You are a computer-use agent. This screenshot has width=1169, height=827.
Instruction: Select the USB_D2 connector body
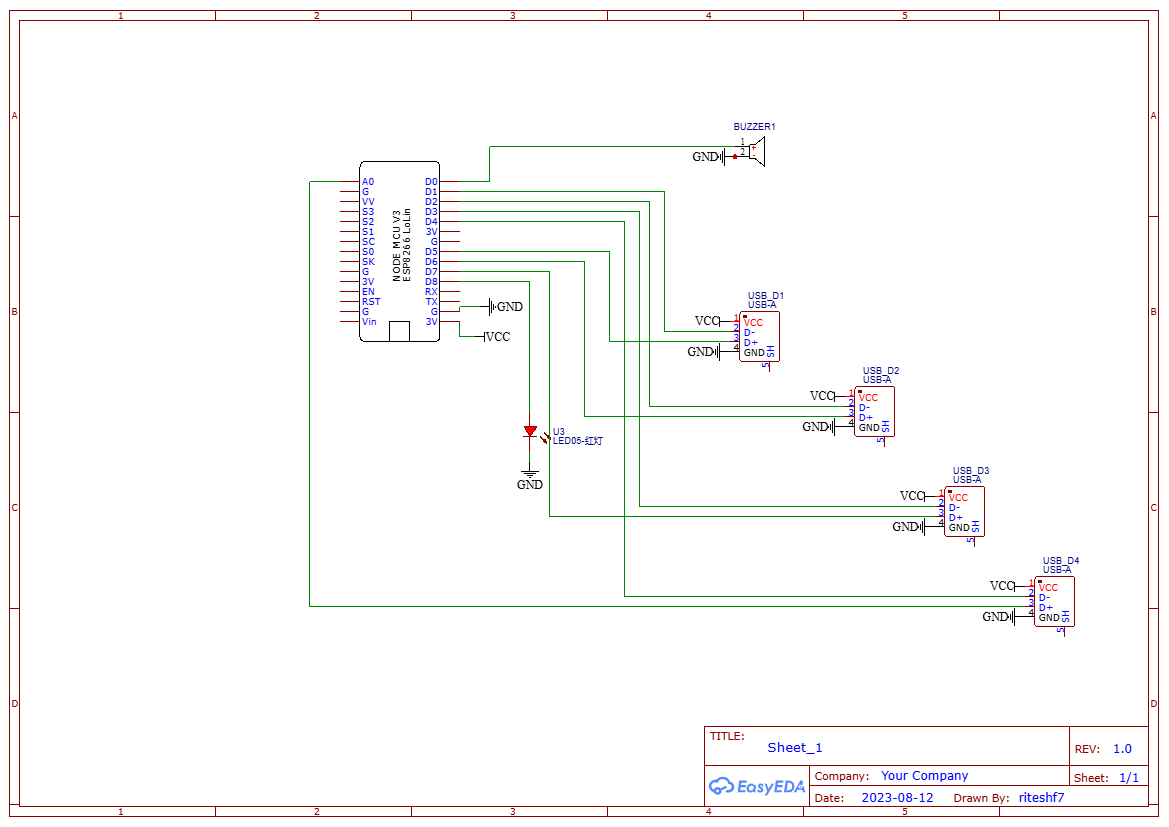[874, 411]
